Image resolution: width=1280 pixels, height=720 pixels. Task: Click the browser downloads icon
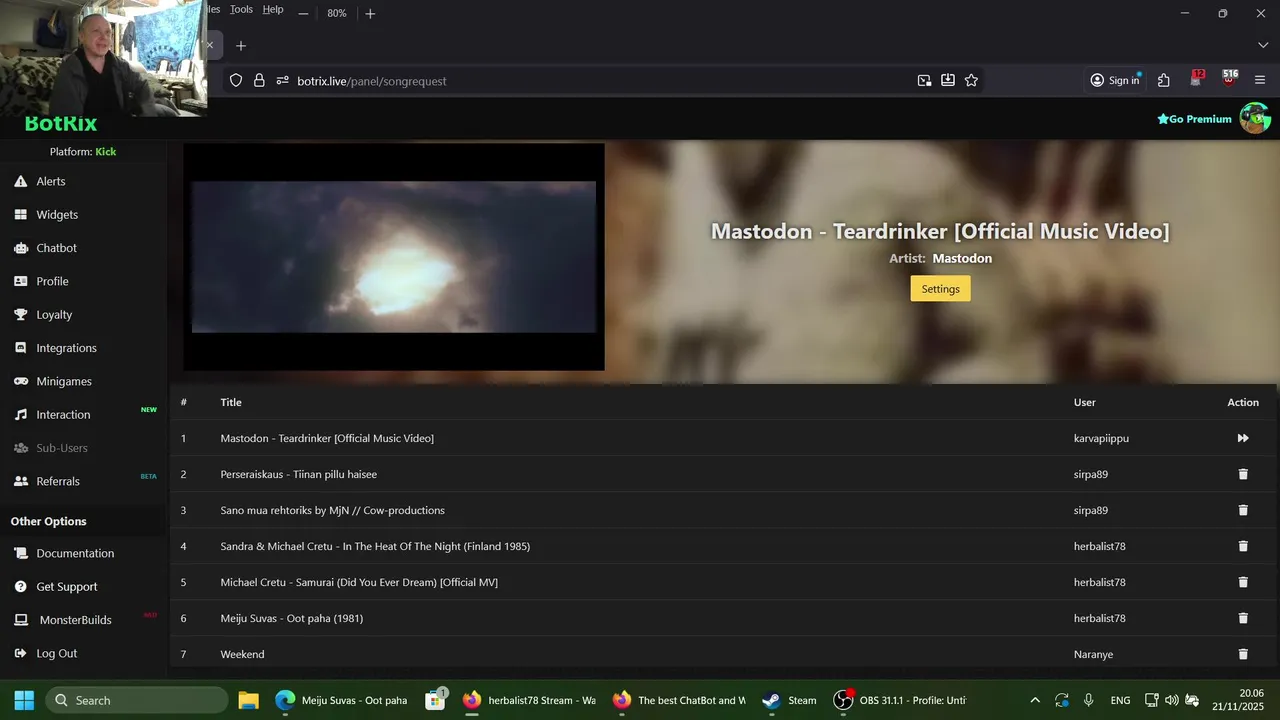pos(948,81)
